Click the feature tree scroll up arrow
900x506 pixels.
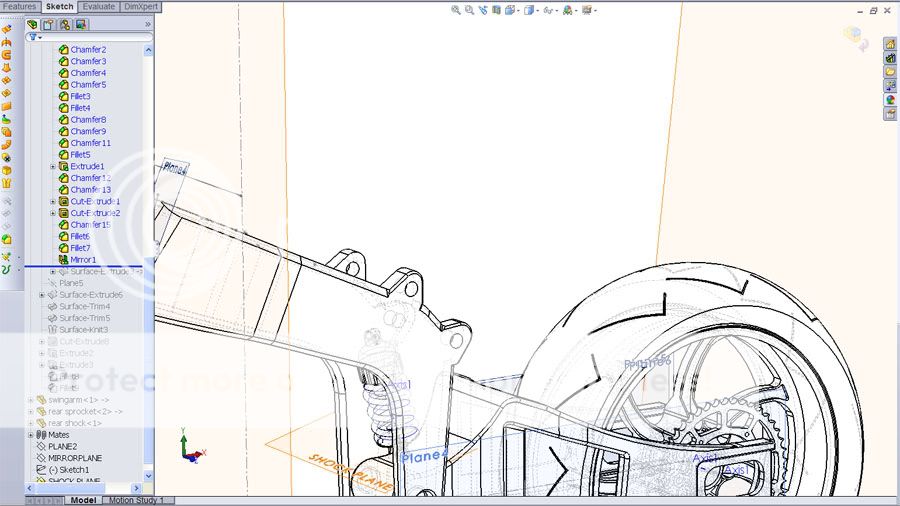148,50
